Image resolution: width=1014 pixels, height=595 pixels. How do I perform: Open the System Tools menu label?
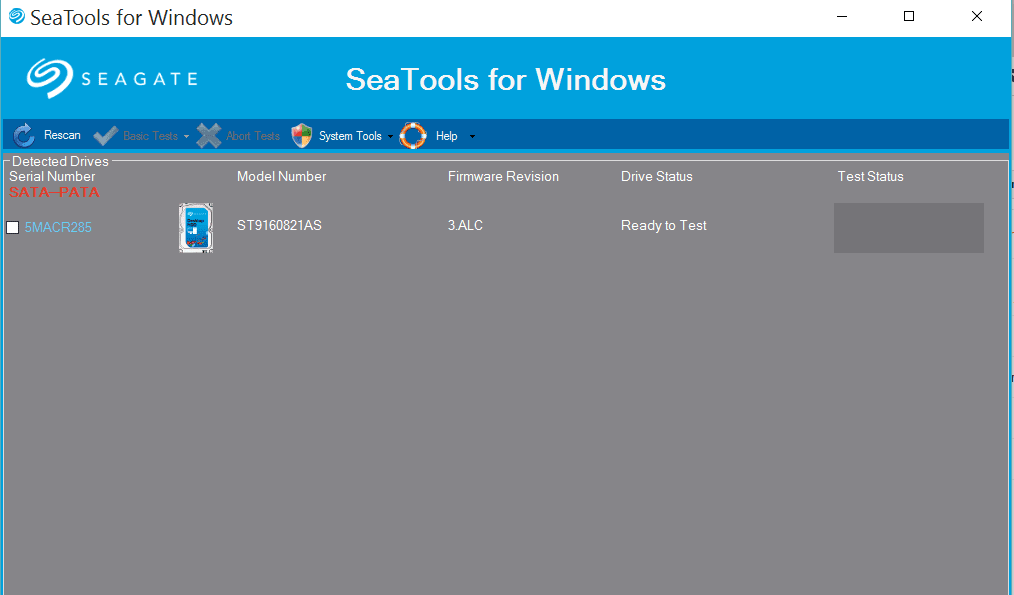350,136
